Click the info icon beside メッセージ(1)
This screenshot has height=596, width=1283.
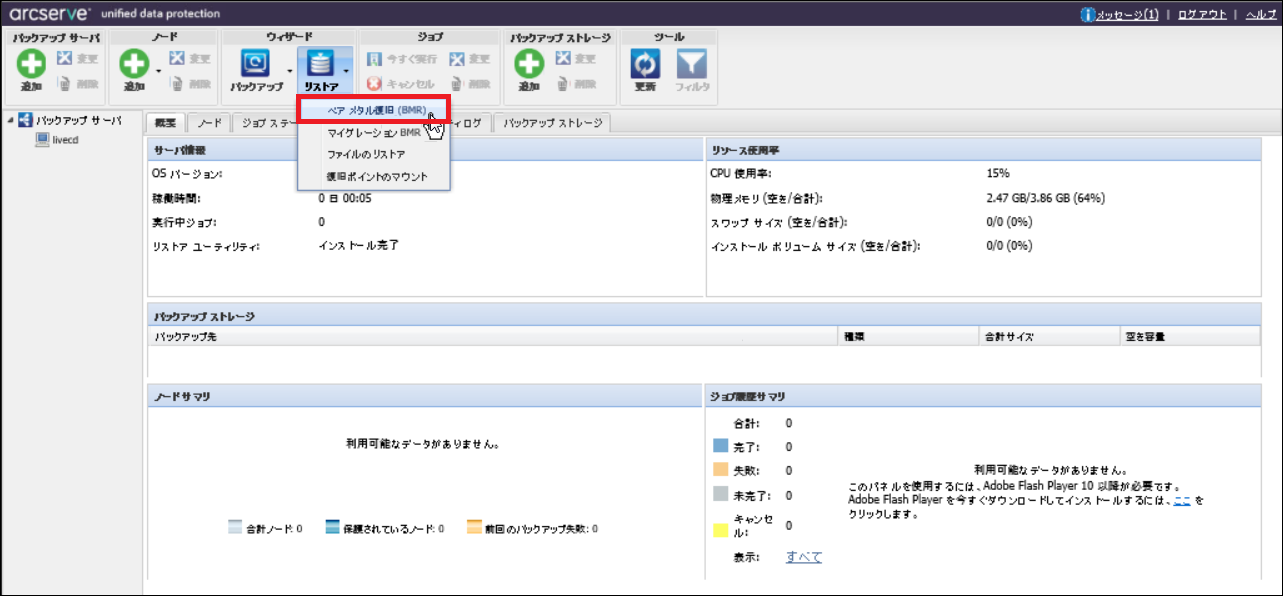pos(1088,15)
